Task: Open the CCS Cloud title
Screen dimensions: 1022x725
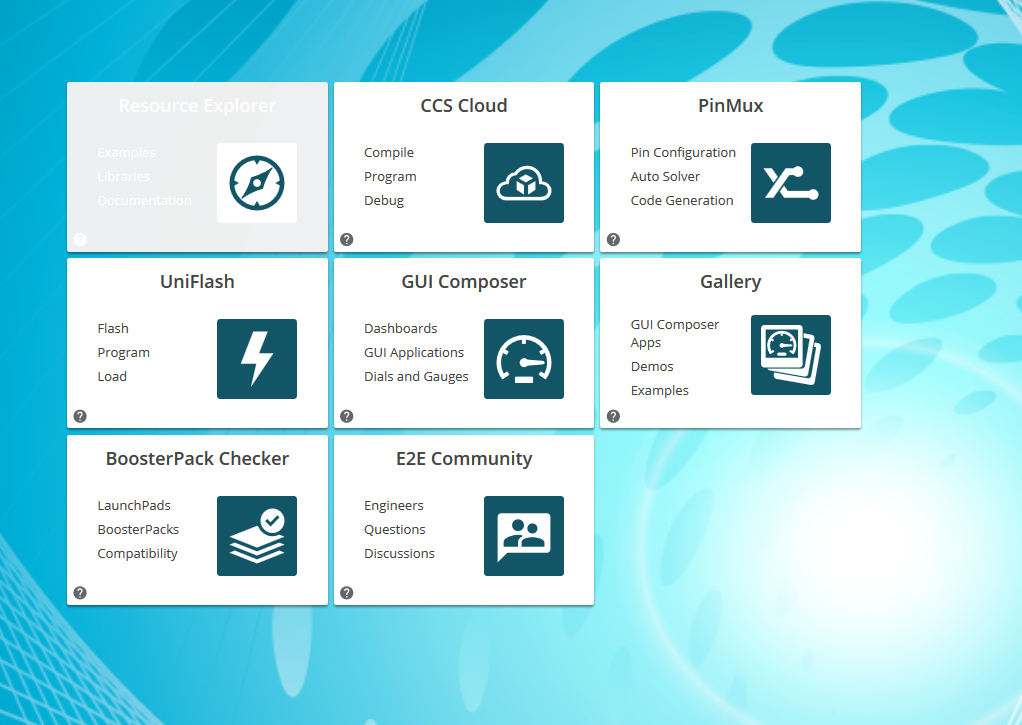Action: coord(464,106)
